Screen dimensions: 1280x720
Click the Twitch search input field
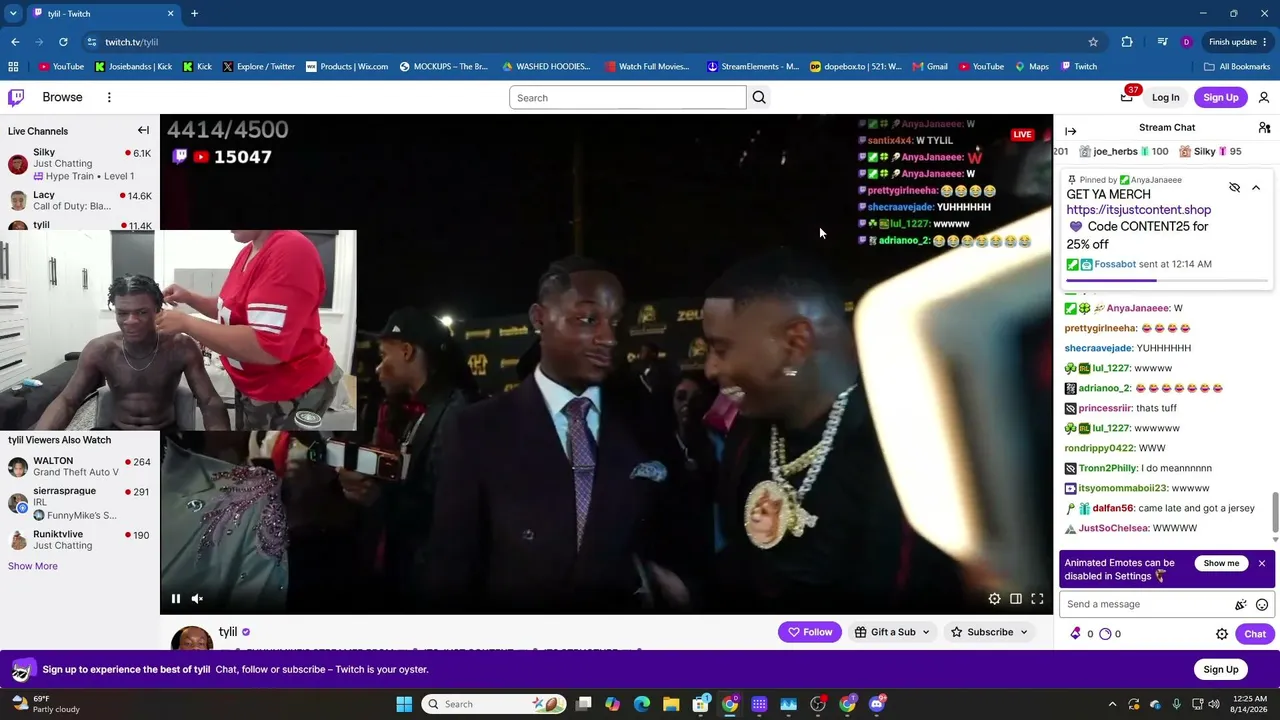click(628, 97)
